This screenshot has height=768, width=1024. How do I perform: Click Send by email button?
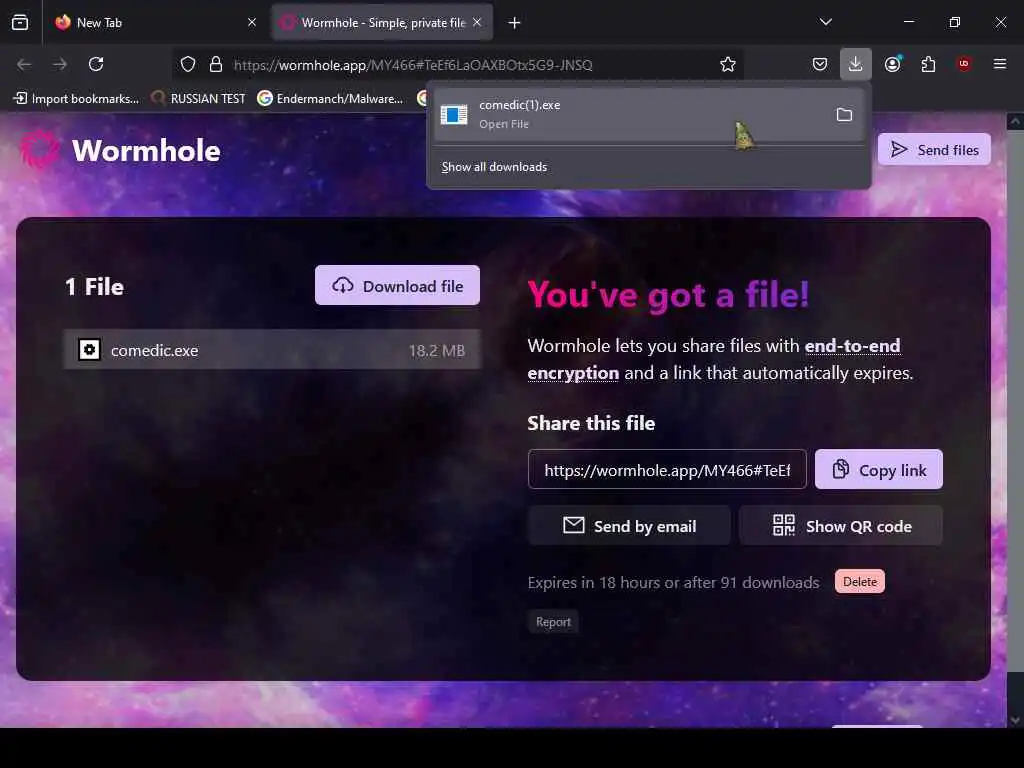coord(629,526)
